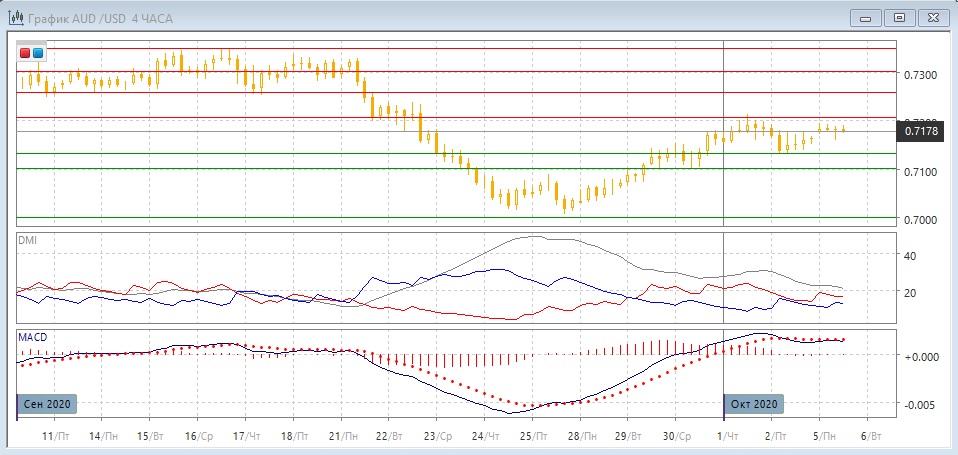Viewport: 958px width, 455px height.
Task: Click the 0.7300 price level on axis
Action: click(920, 76)
